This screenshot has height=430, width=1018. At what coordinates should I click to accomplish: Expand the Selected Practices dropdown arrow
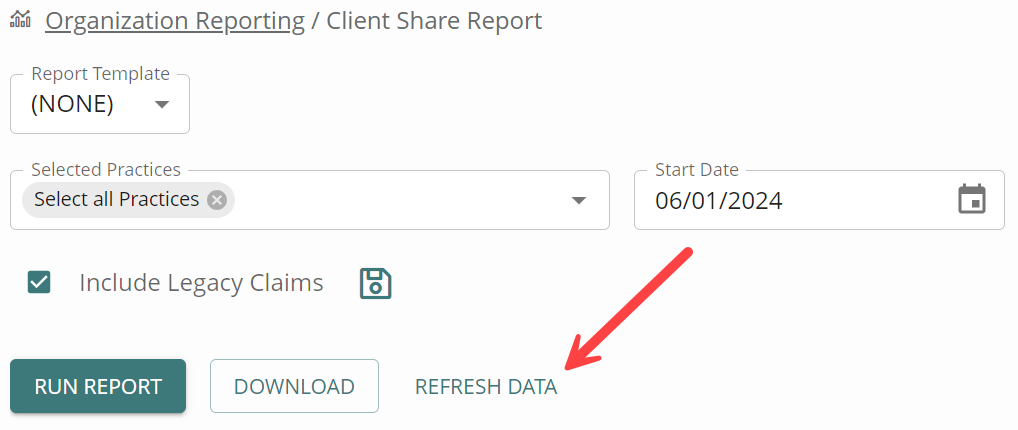coord(578,200)
